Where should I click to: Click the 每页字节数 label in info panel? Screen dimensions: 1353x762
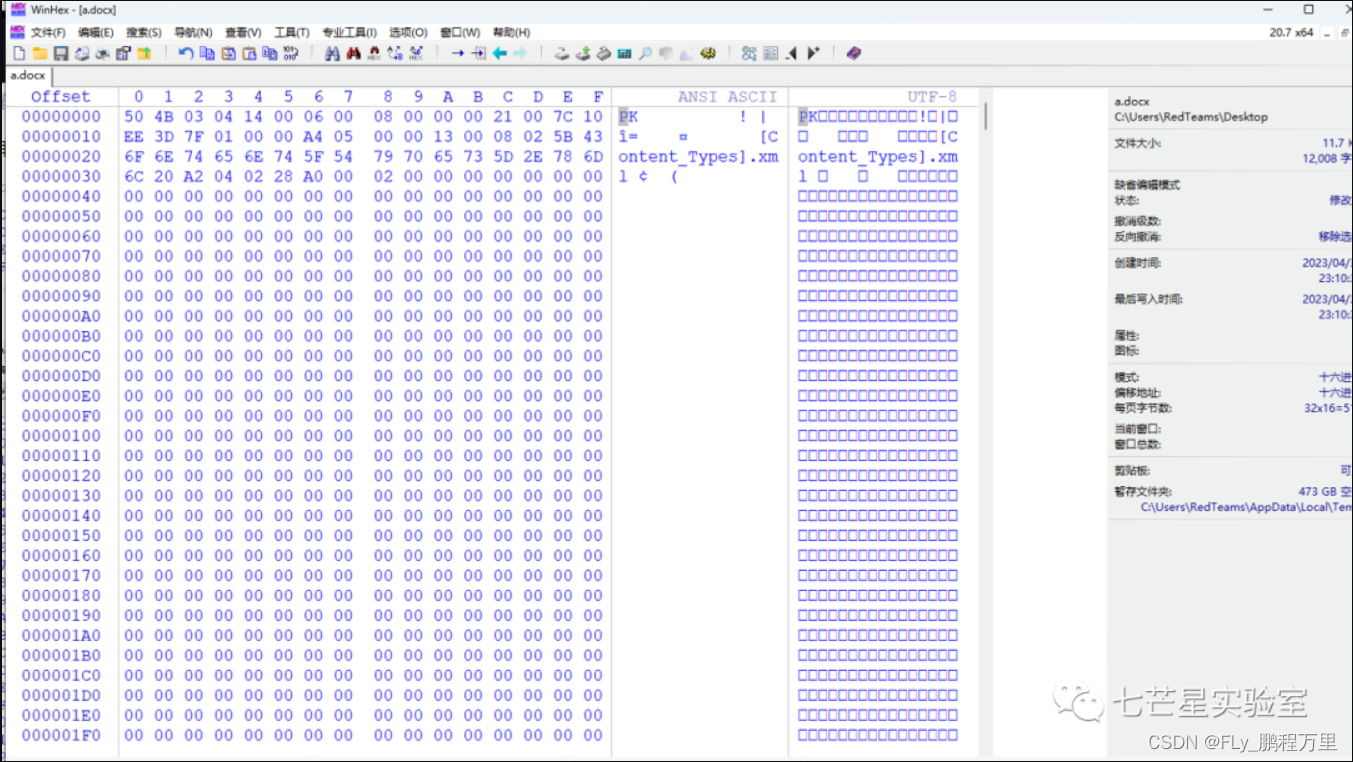pos(1143,408)
